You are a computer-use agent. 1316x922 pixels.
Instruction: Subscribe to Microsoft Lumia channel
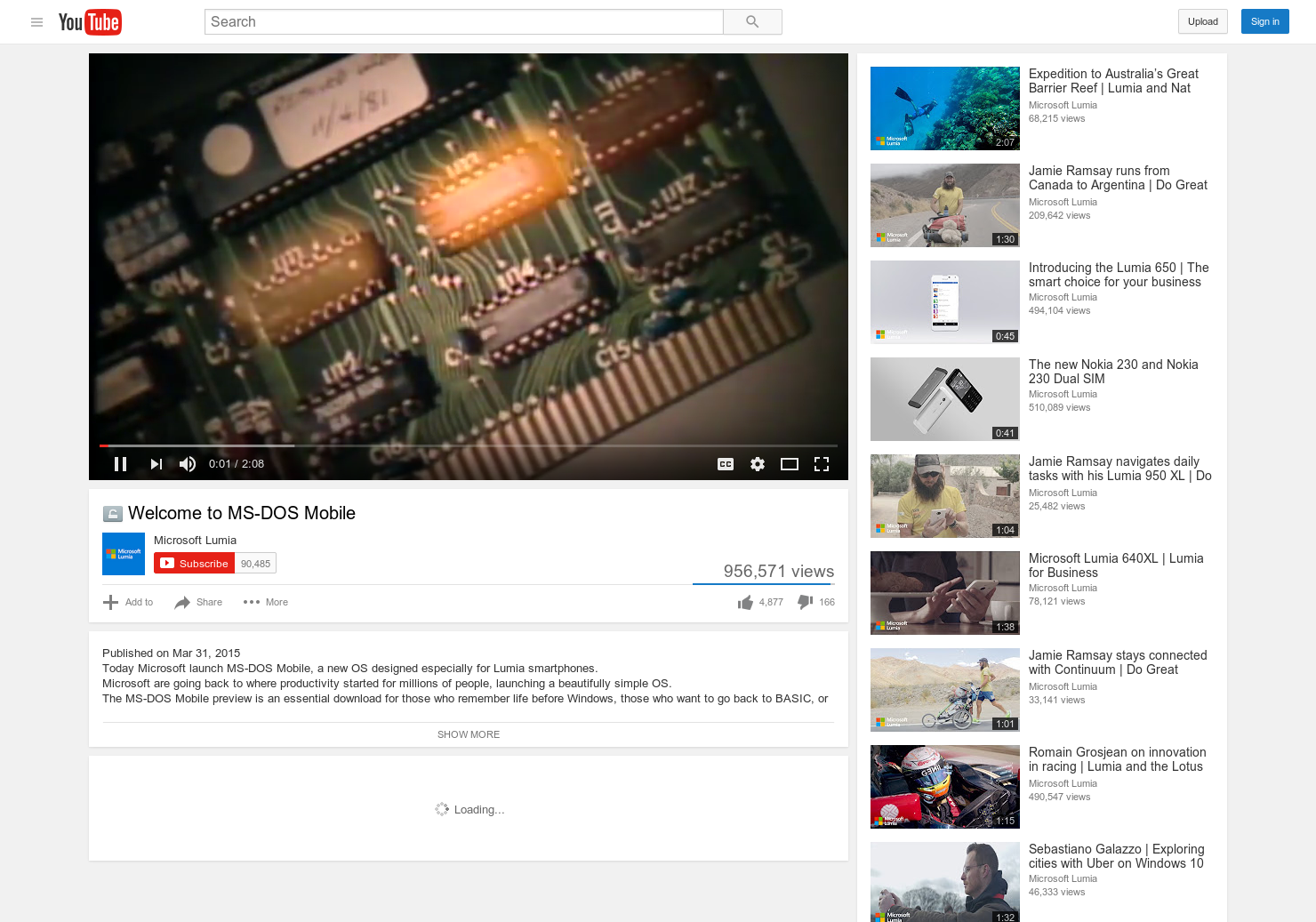coord(194,564)
